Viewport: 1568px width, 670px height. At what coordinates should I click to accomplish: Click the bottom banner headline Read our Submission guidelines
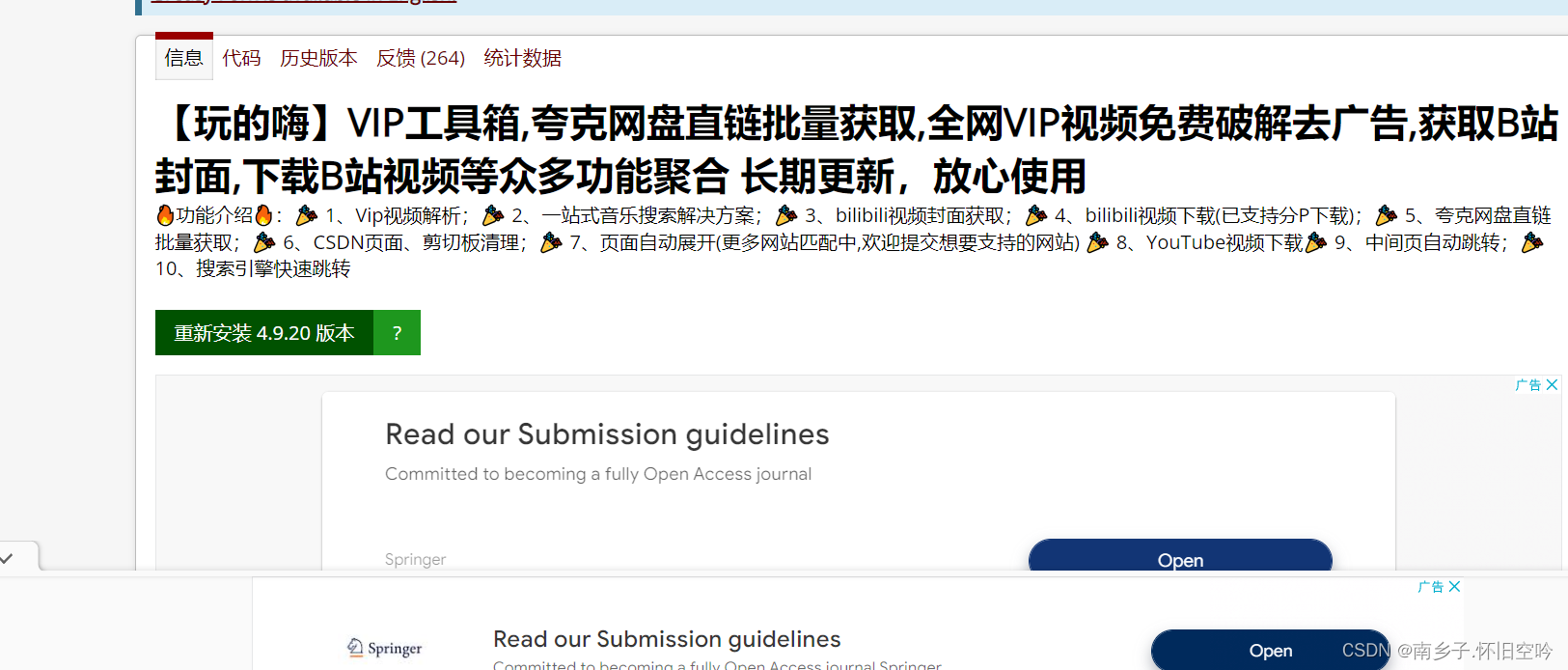pyautogui.click(x=667, y=639)
